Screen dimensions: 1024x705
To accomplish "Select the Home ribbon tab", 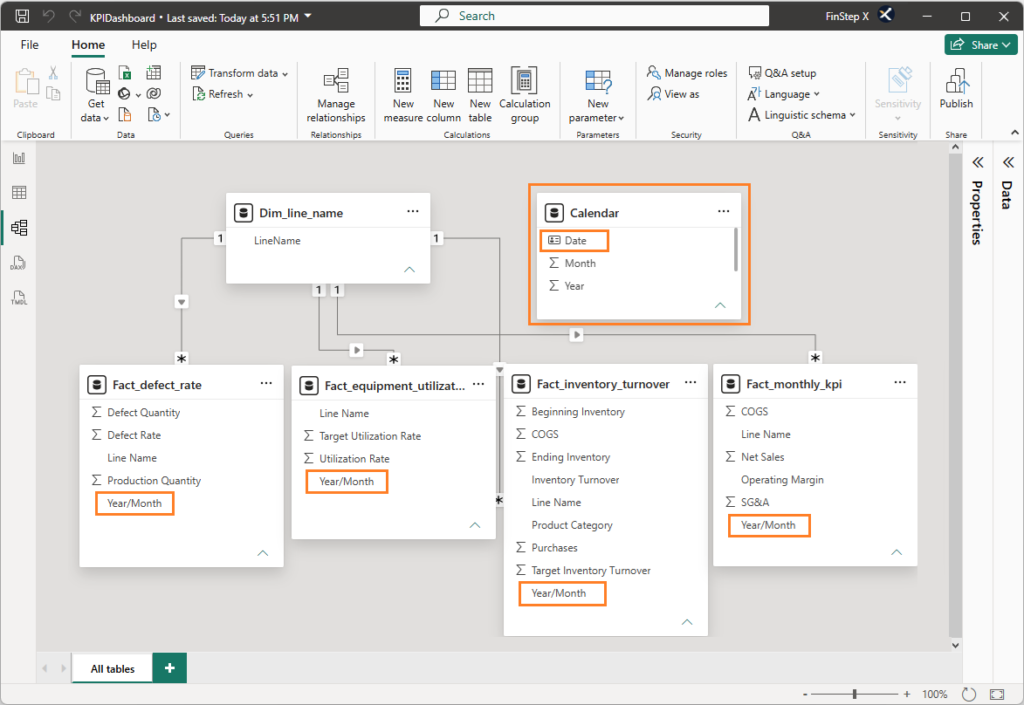I will [88, 44].
